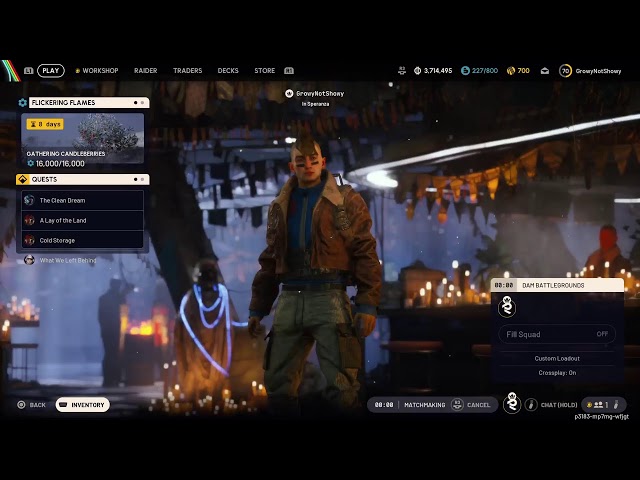This screenshot has height=480, width=640.
Task: Open the DECKS tab
Action: 228,71
